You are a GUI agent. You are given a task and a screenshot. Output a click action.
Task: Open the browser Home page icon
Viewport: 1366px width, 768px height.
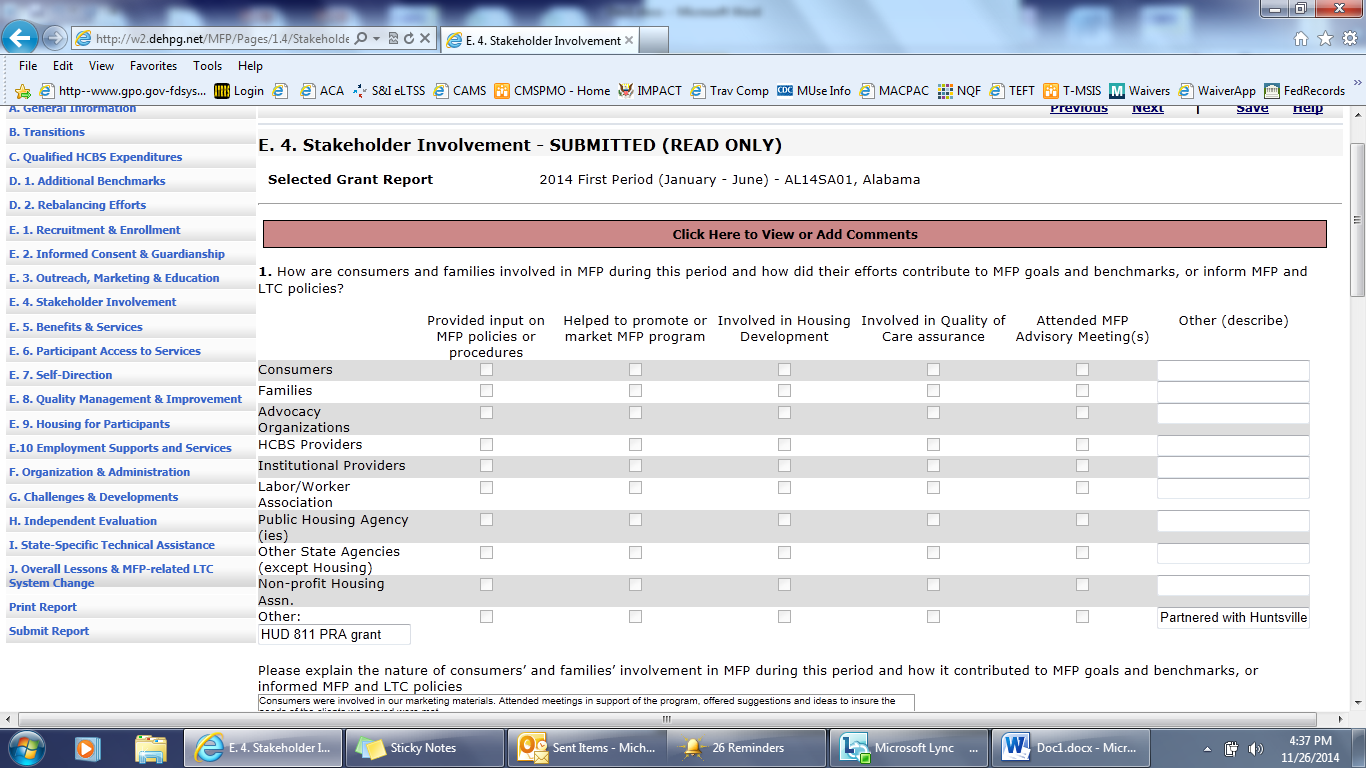[x=1301, y=39]
